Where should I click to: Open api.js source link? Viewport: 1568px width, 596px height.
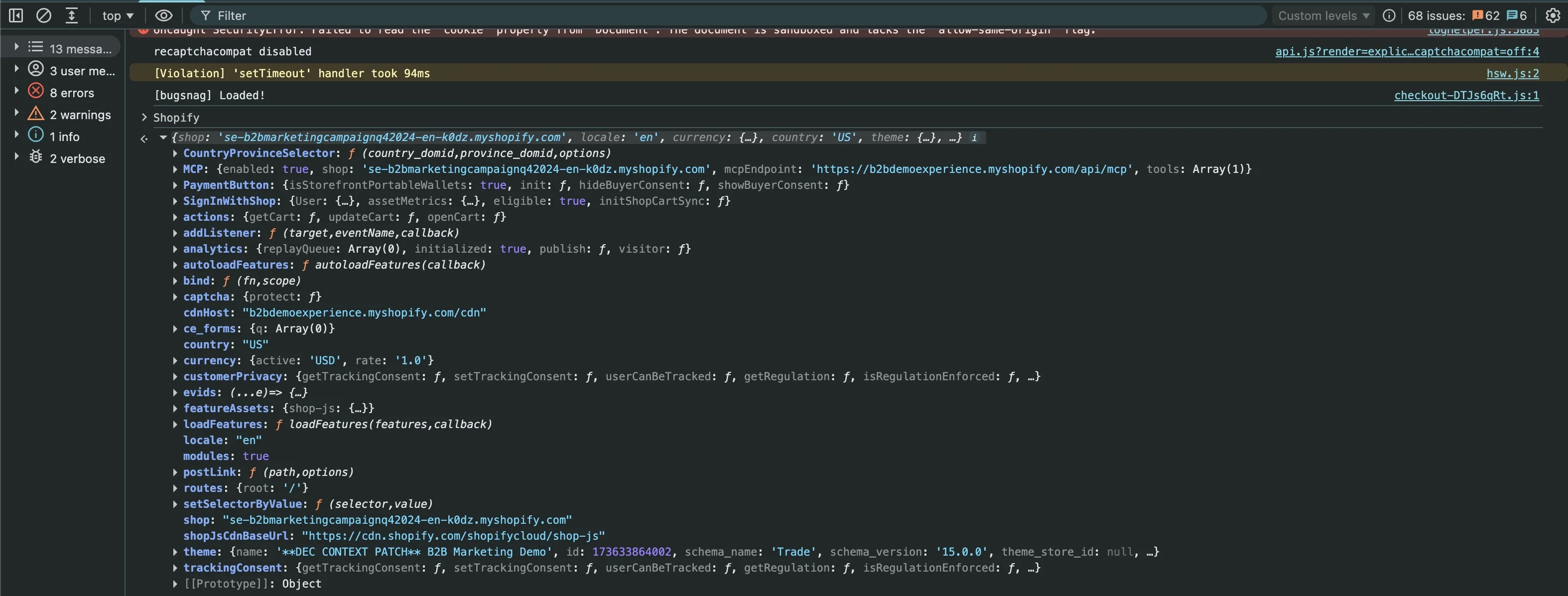pyautogui.click(x=1407, y=52)
